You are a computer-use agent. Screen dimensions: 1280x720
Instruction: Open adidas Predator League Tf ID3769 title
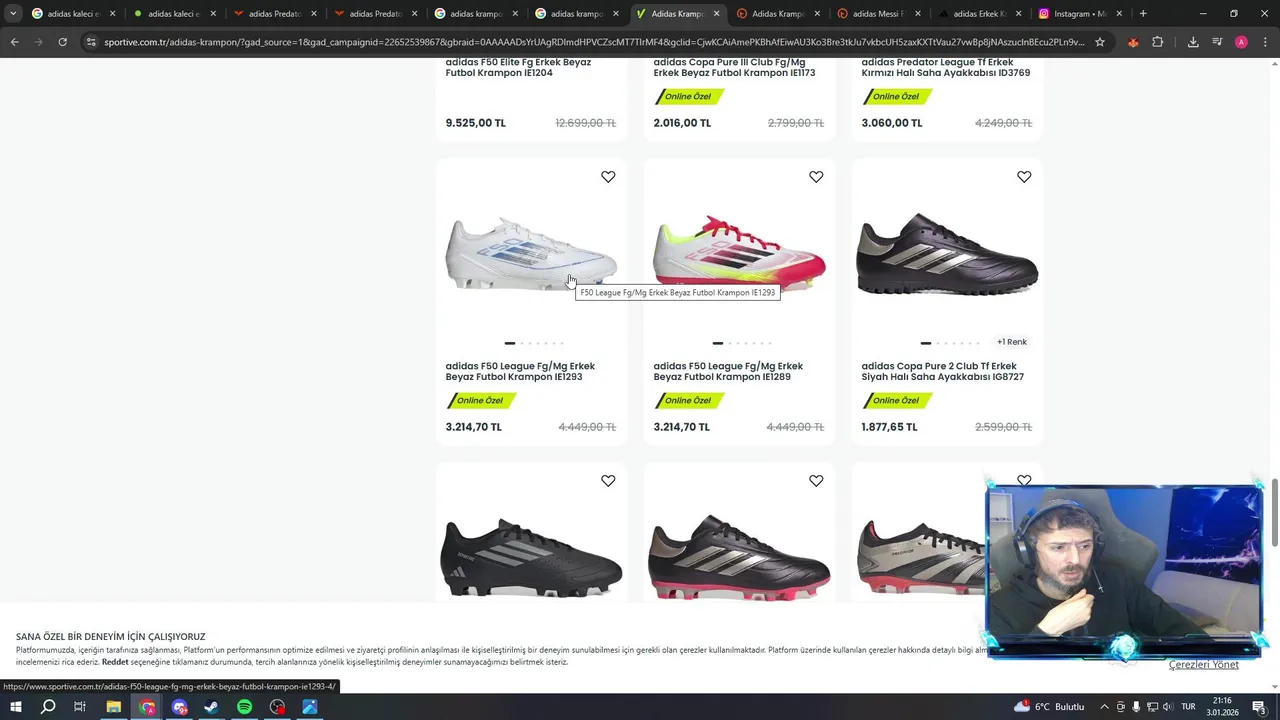[x=945, y=67]
